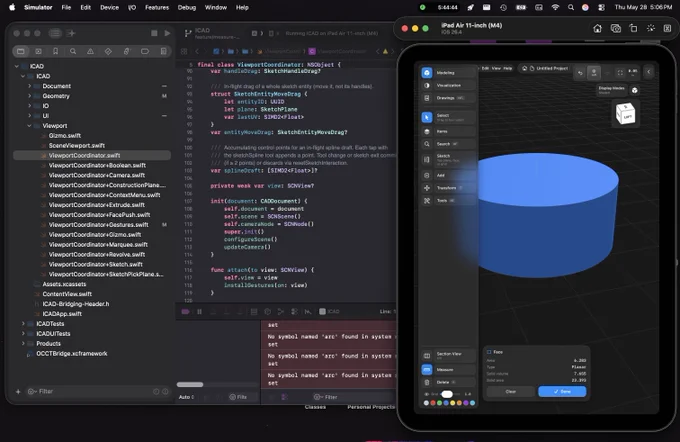Take Simulator screenshot with camera icon
Viewport: 680px width, 442px height.
click(x=615, y=28)
